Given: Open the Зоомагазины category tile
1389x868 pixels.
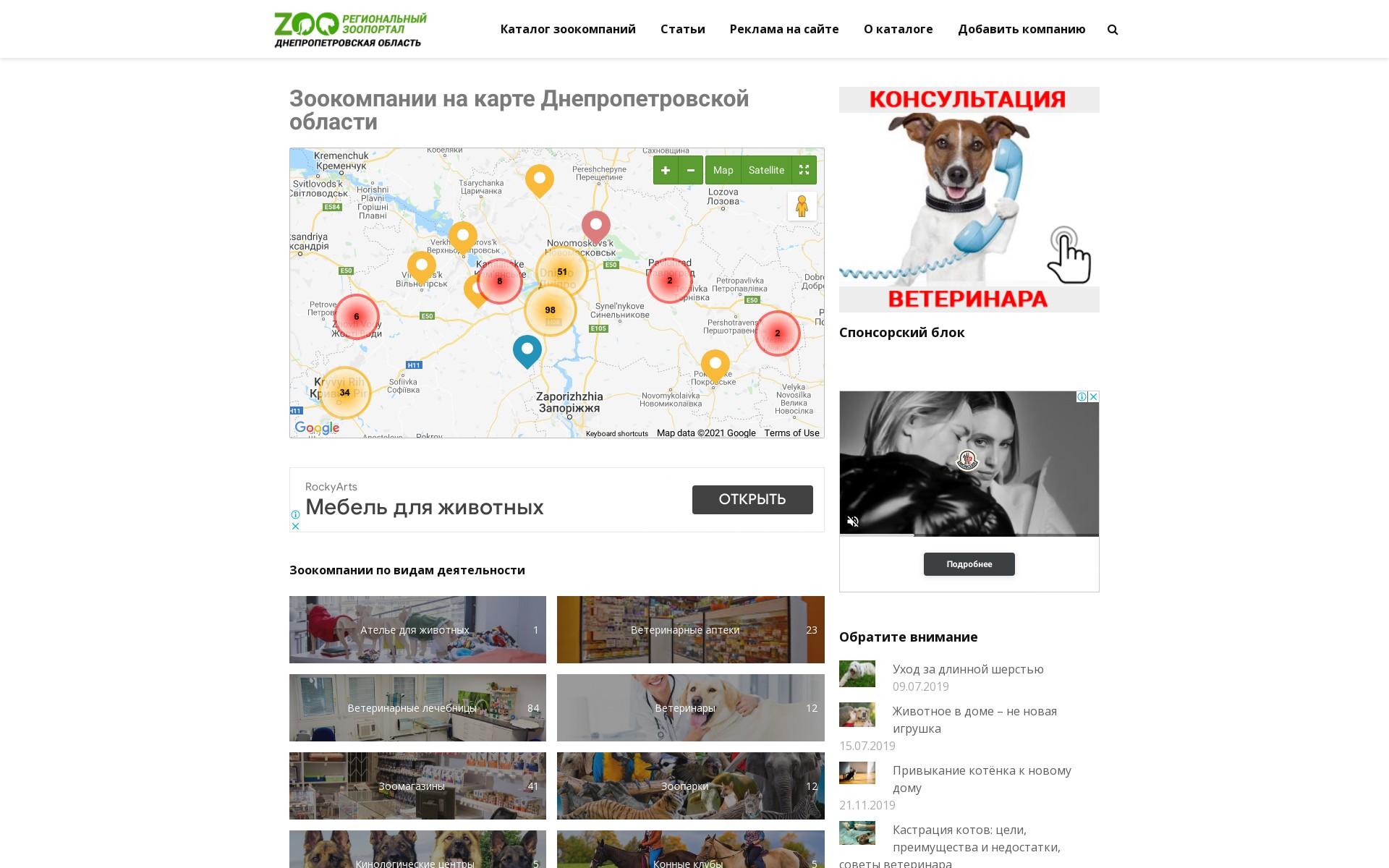Looking at the screenshot, I should [417, 786].
